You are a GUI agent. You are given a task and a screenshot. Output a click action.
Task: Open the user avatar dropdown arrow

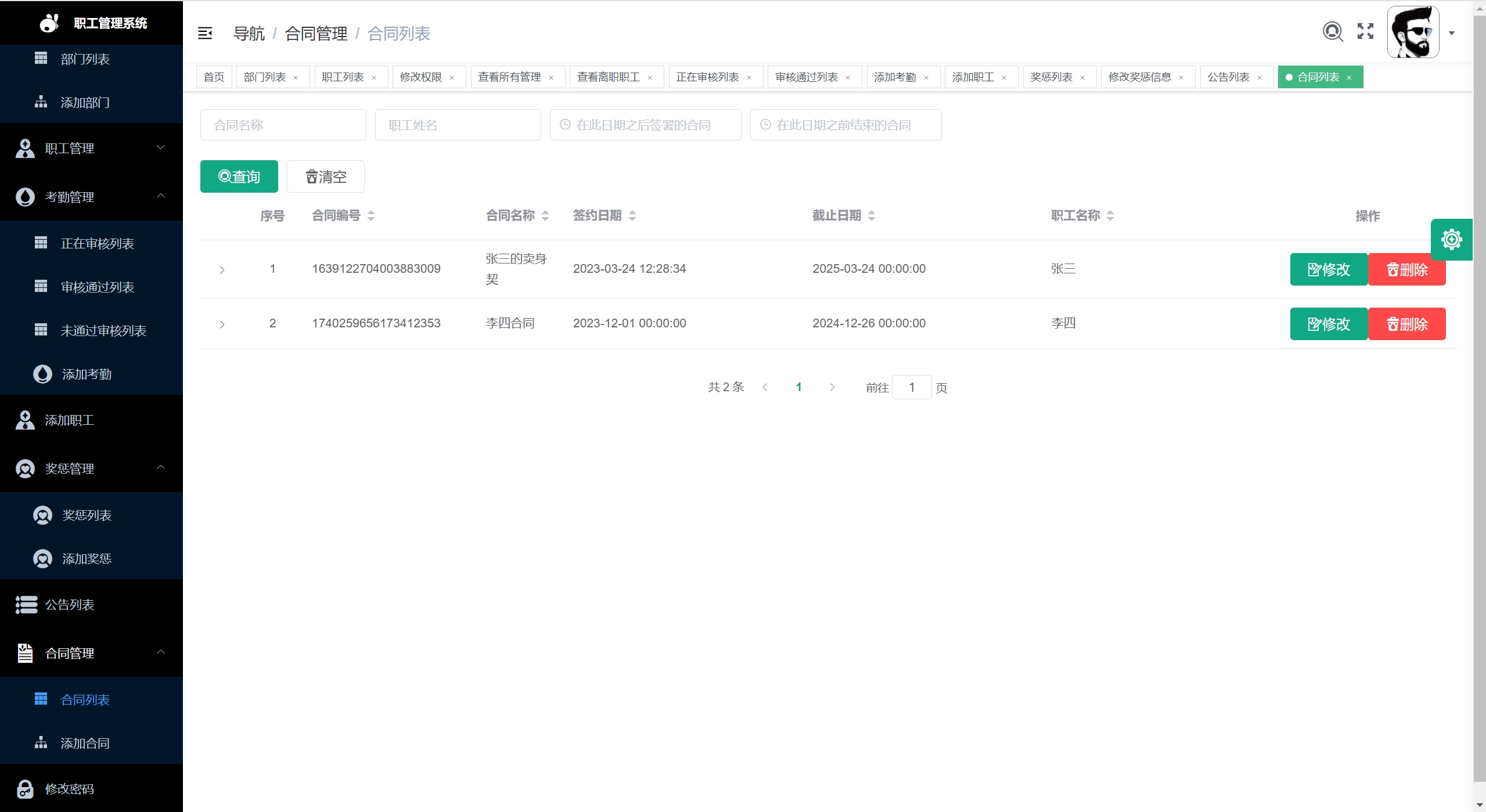(x=1452, y=33)
